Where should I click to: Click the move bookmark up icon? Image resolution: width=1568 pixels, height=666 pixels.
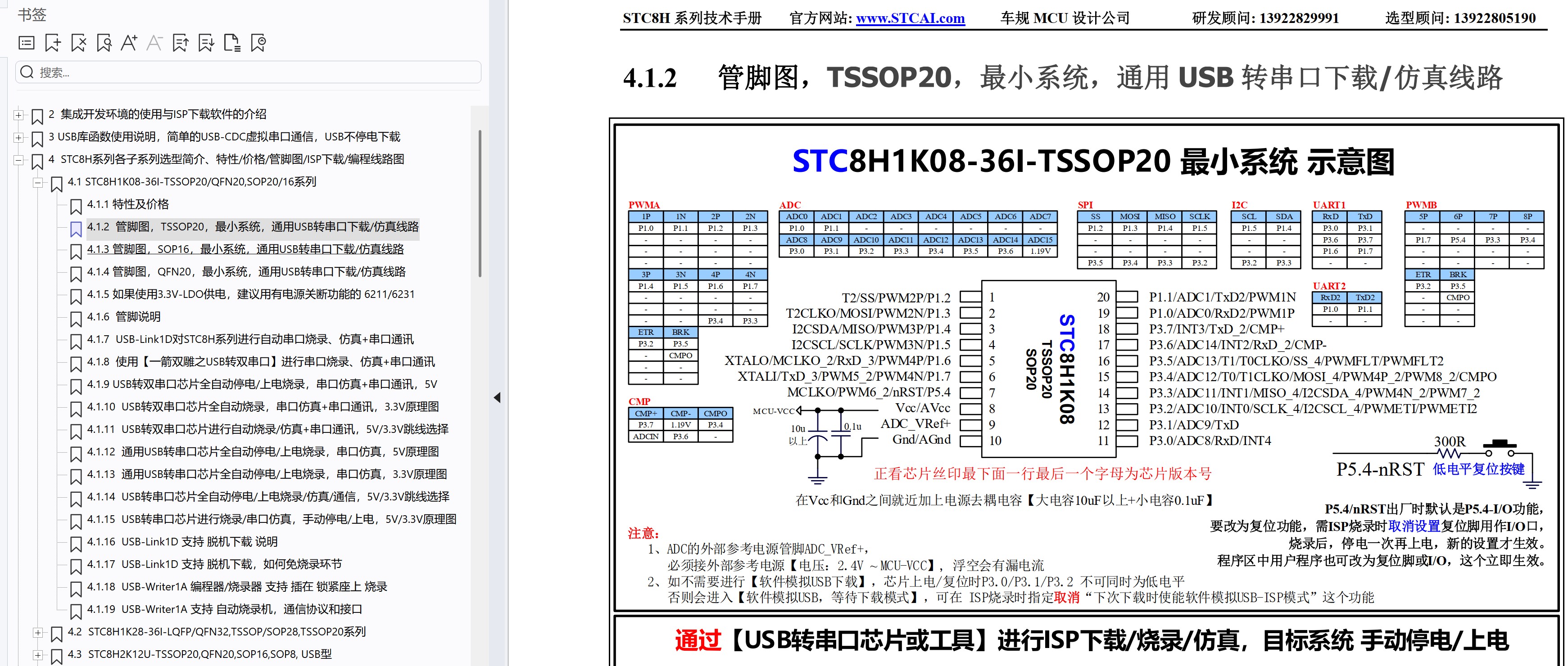180,43
